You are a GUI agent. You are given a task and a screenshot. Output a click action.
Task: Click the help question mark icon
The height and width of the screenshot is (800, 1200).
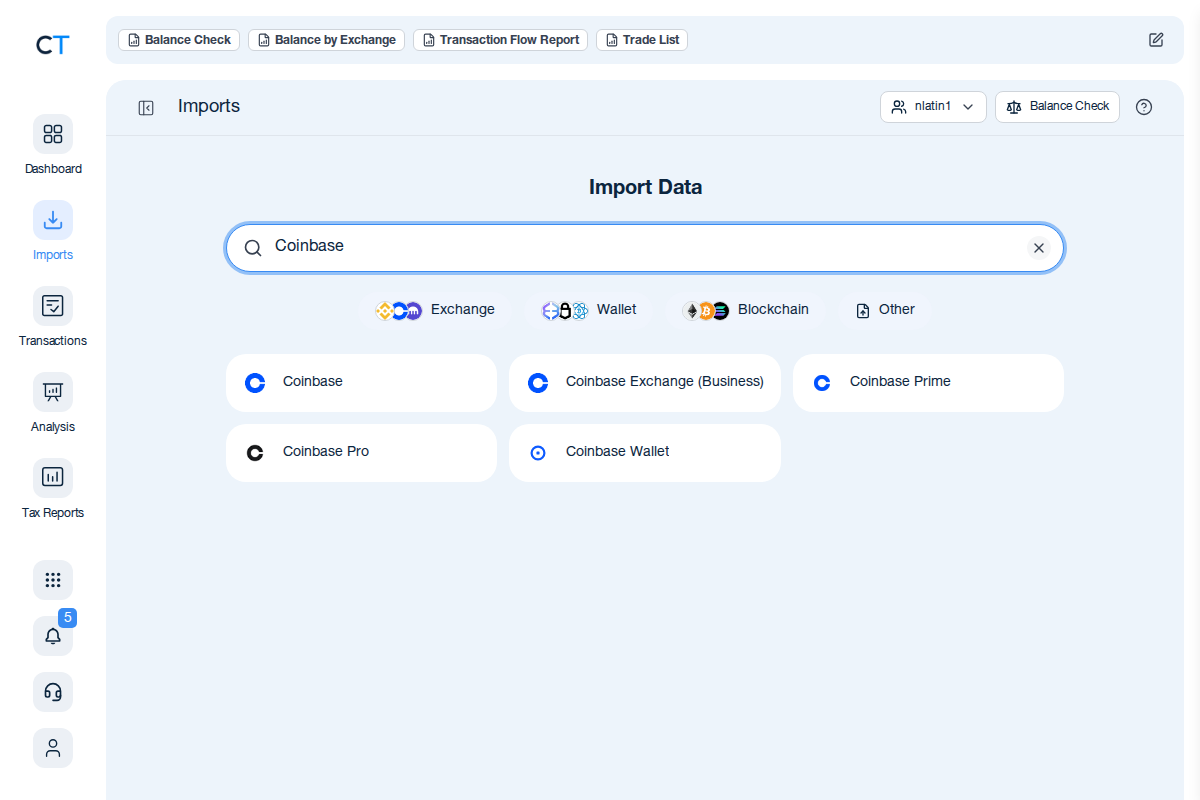coord(1144,107)
